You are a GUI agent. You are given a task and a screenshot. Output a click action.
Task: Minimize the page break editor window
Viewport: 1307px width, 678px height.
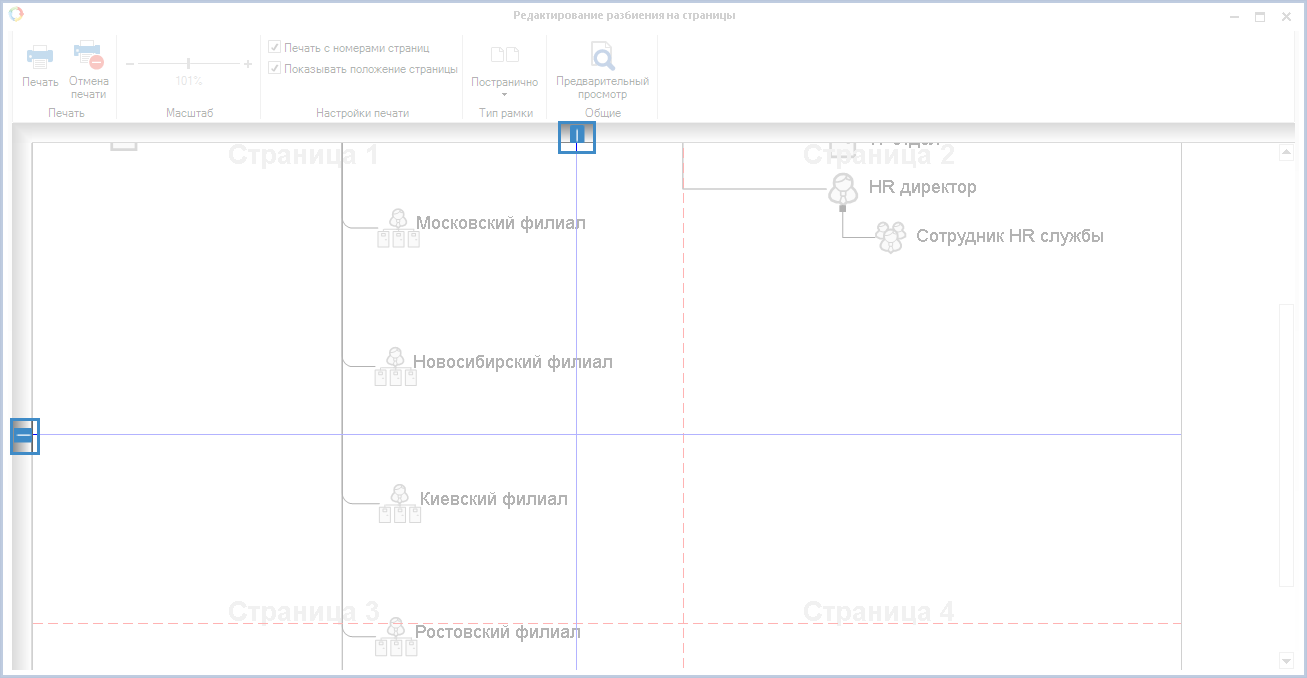(x=1236, y=16)
